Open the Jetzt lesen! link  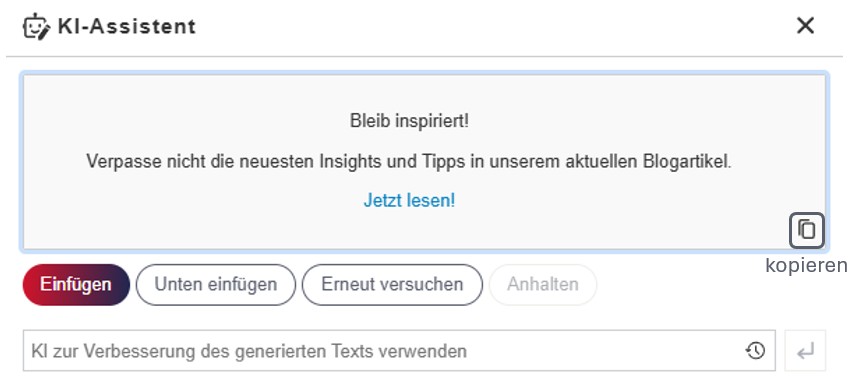409,200
